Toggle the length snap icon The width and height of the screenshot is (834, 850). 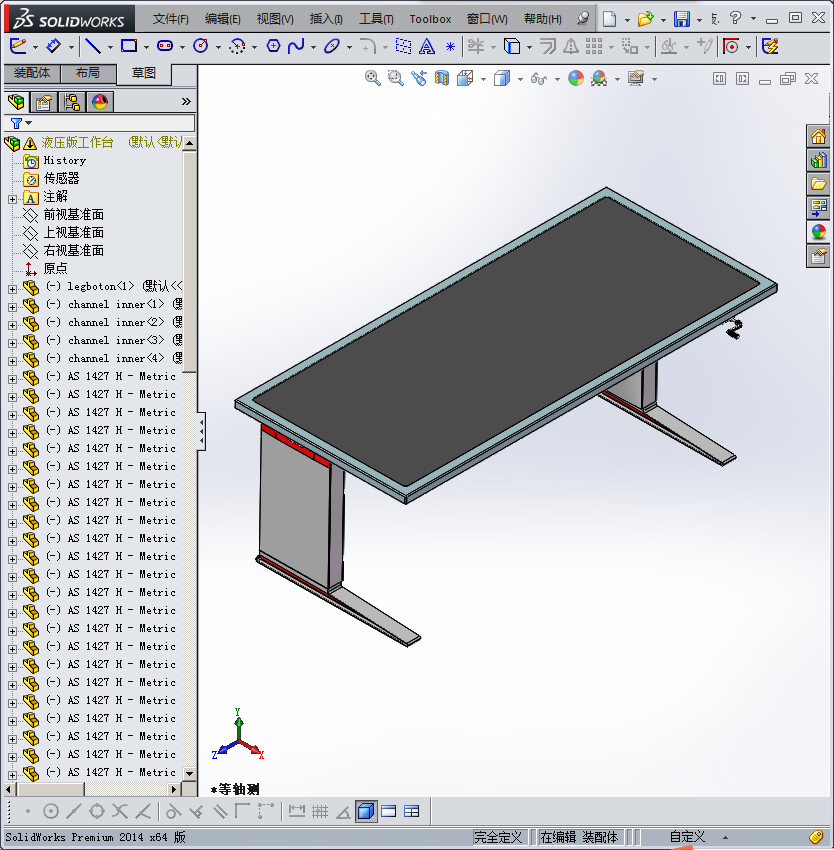(x=297, y=812)
